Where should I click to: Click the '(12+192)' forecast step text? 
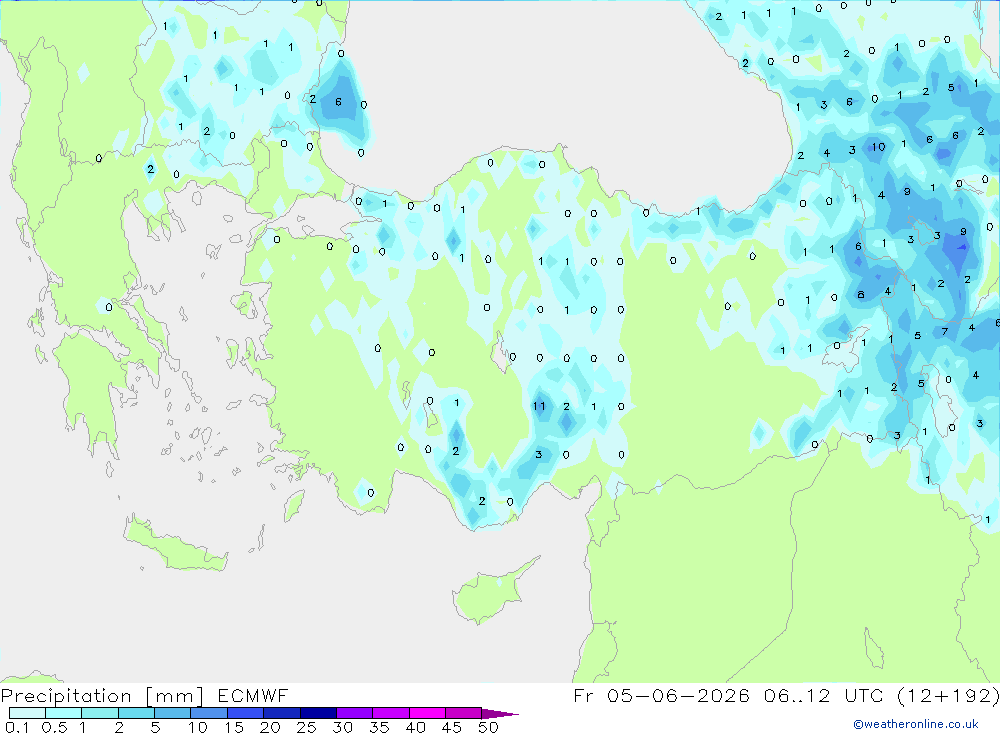[x=948, y=695]
